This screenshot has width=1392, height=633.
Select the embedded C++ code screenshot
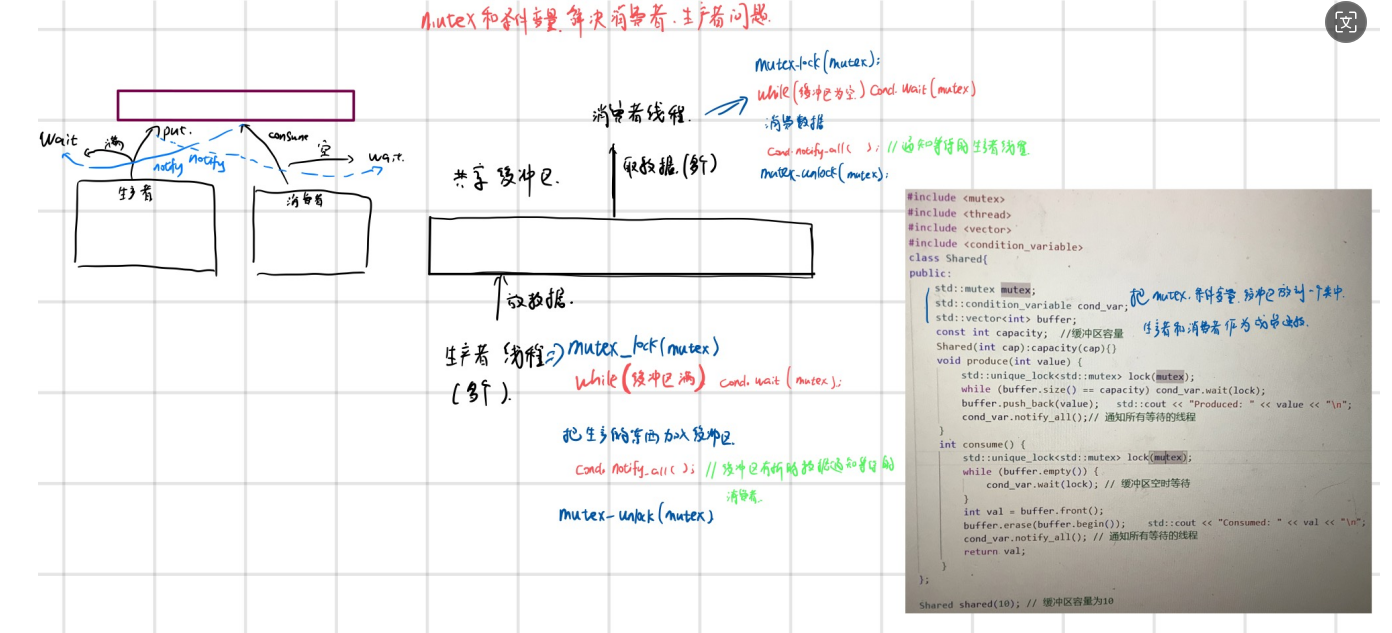(x=1137, y=400)
